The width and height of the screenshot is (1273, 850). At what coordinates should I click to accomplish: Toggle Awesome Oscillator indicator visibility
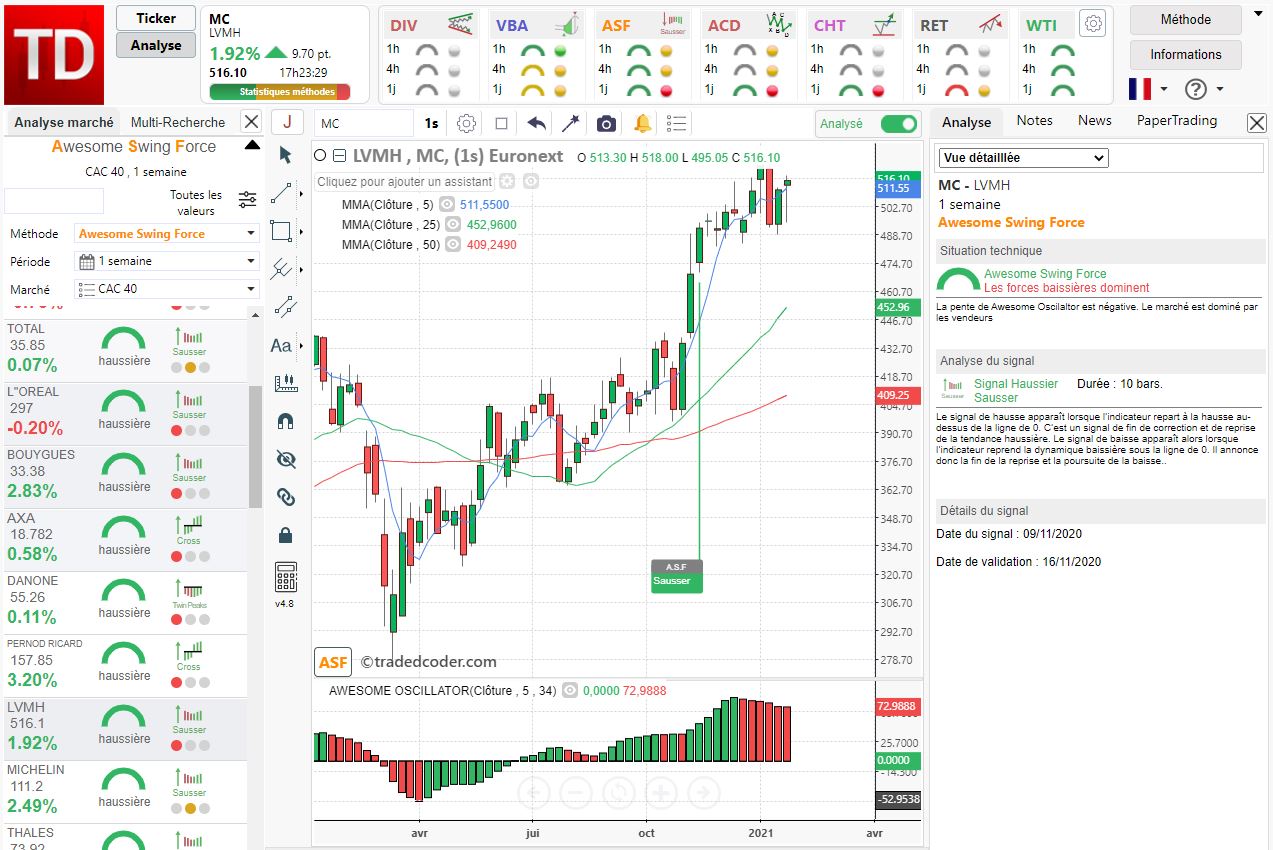click(570, 690)
